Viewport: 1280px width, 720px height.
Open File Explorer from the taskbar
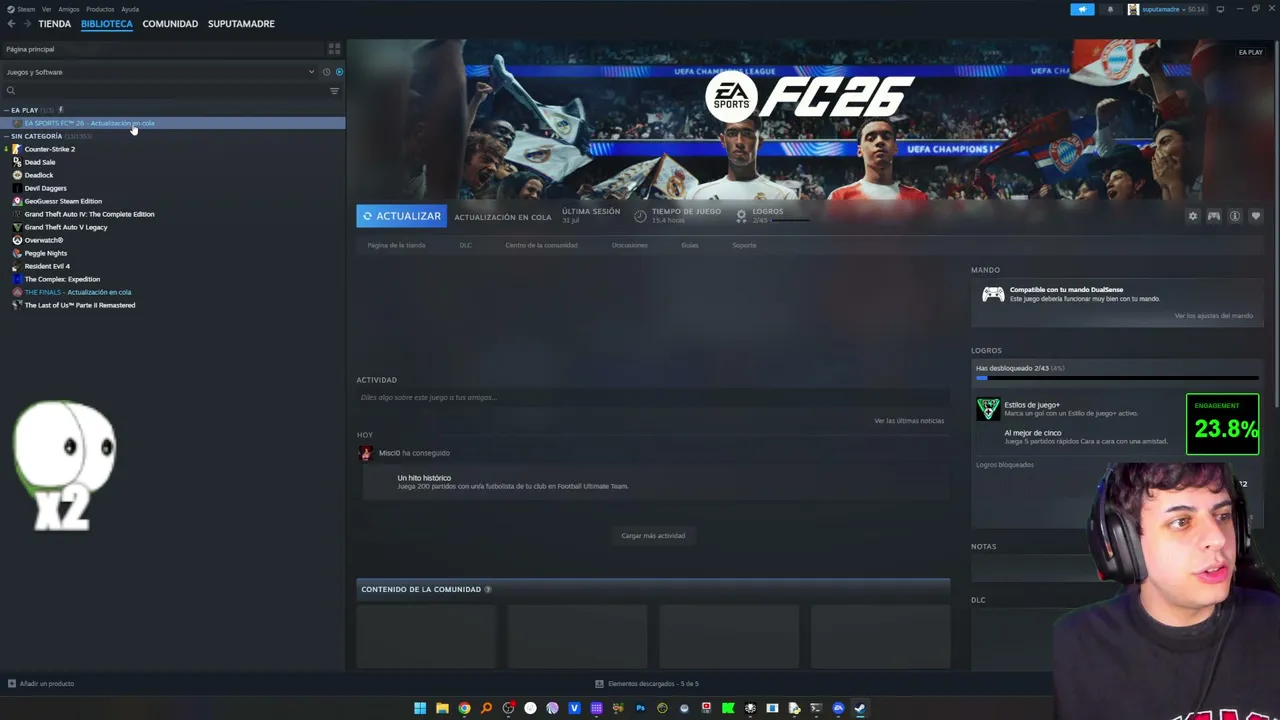pyautogui.click(x=442, y=709)
